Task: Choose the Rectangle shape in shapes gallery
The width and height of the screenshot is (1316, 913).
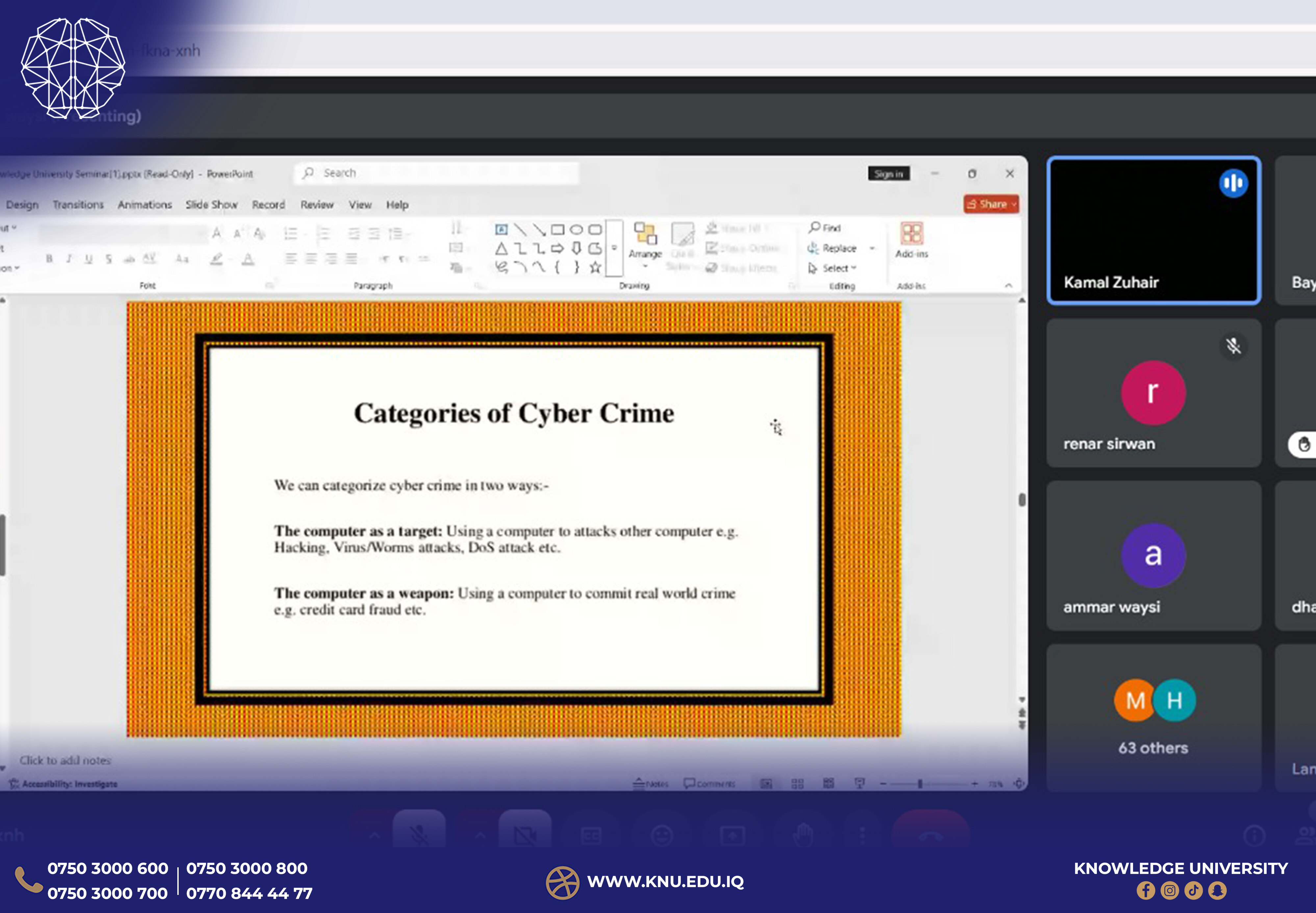Action: (557, 229)
